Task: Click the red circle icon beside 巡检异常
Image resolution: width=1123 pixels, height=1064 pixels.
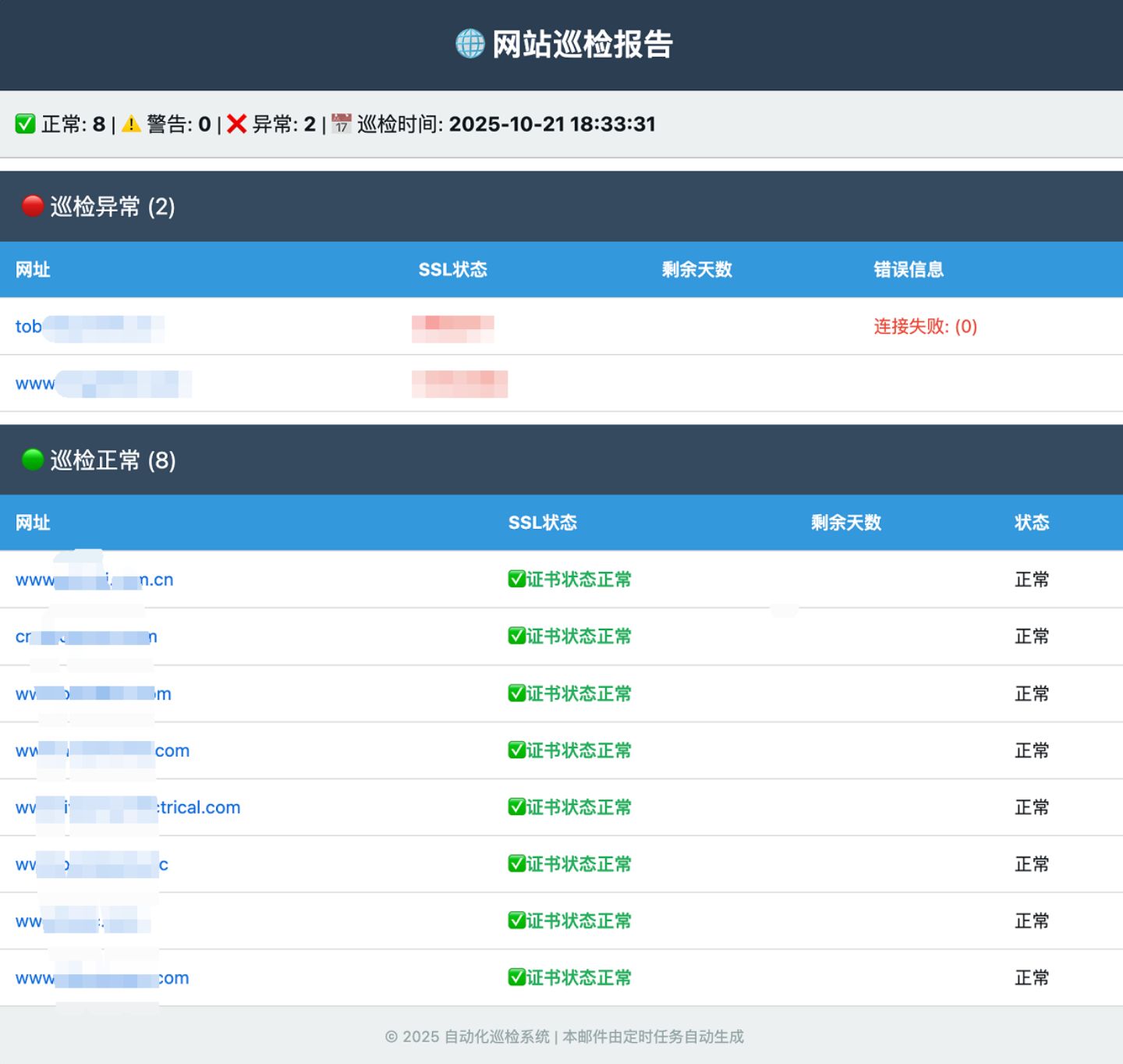Action: (x=33, y=206)
